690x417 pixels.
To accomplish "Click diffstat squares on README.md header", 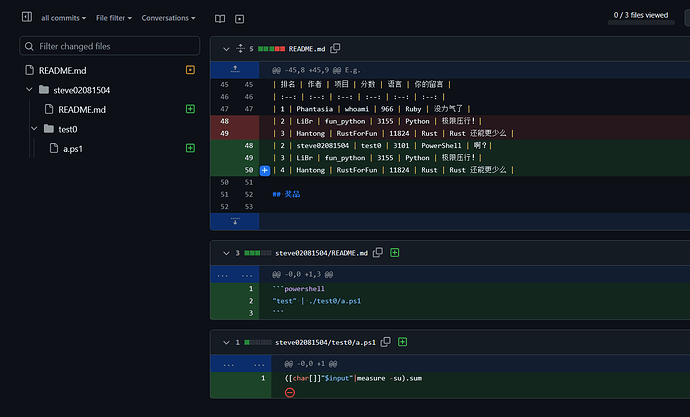I will point(272,49).
